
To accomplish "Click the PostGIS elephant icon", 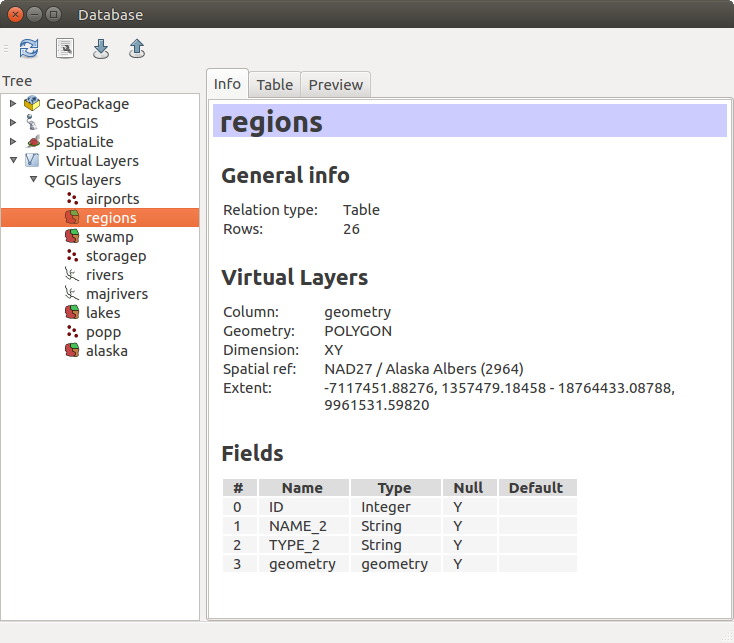I will (x=33, y=123).
